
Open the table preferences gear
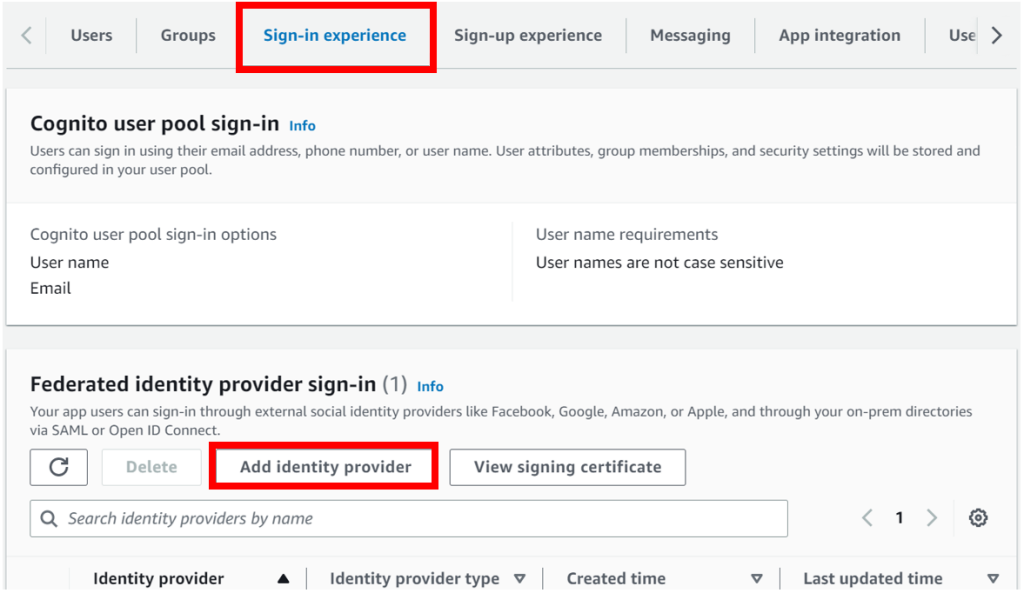coord(978,518)
